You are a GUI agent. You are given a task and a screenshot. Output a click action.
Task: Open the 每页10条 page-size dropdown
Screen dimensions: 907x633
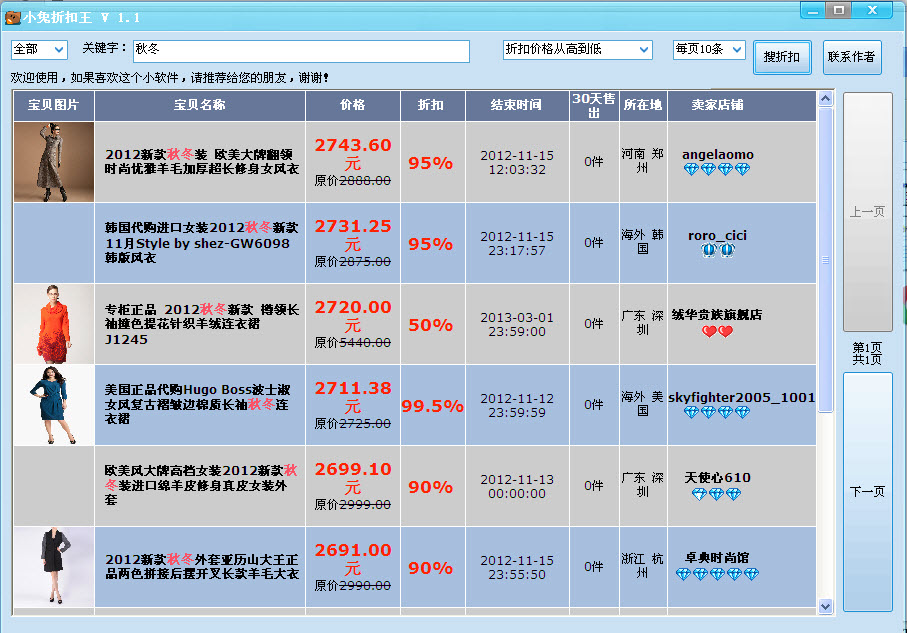coord(709,50)
